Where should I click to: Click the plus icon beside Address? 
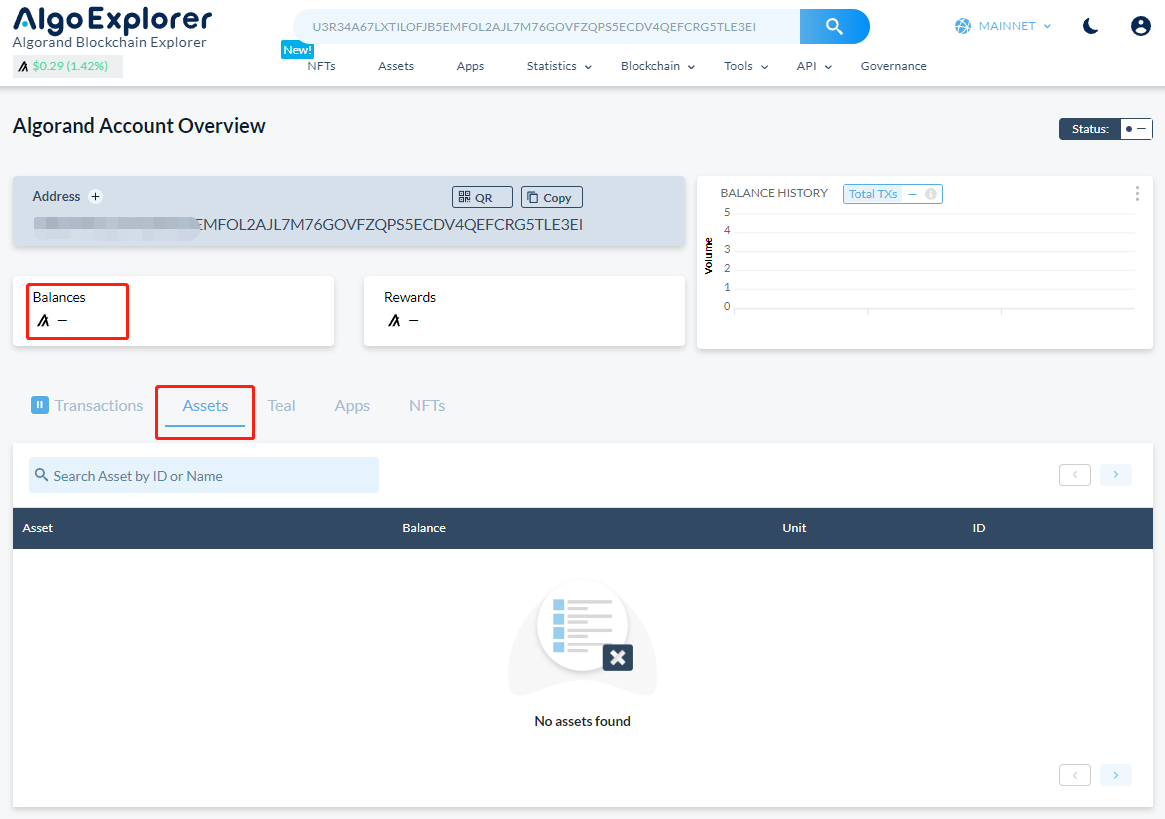96,197
